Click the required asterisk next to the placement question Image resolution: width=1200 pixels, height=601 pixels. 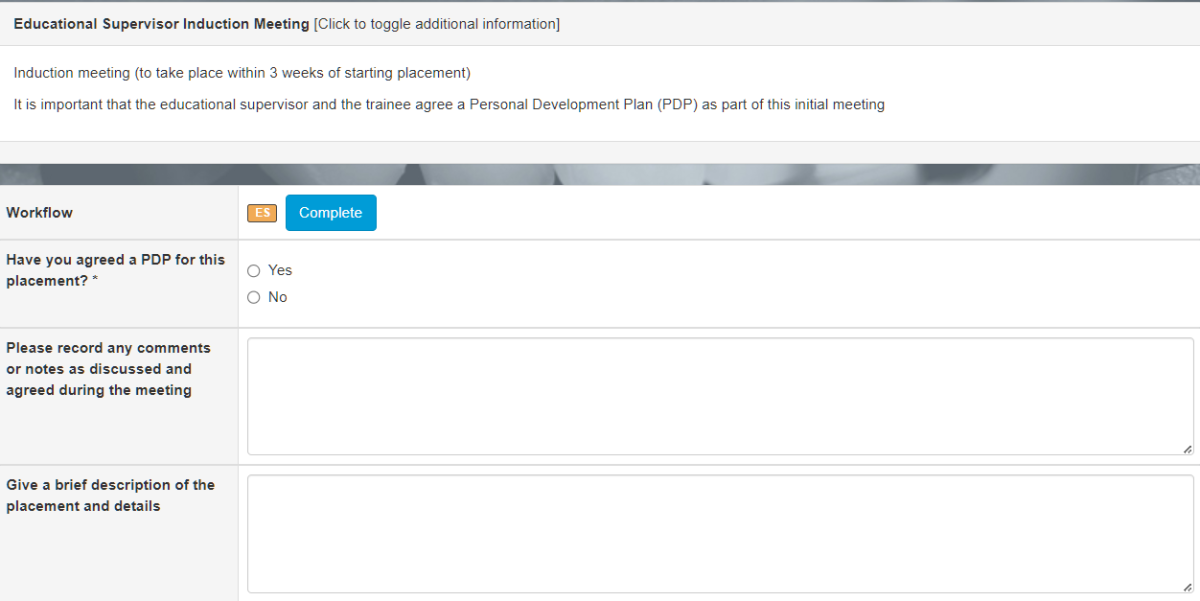(95, 281)
